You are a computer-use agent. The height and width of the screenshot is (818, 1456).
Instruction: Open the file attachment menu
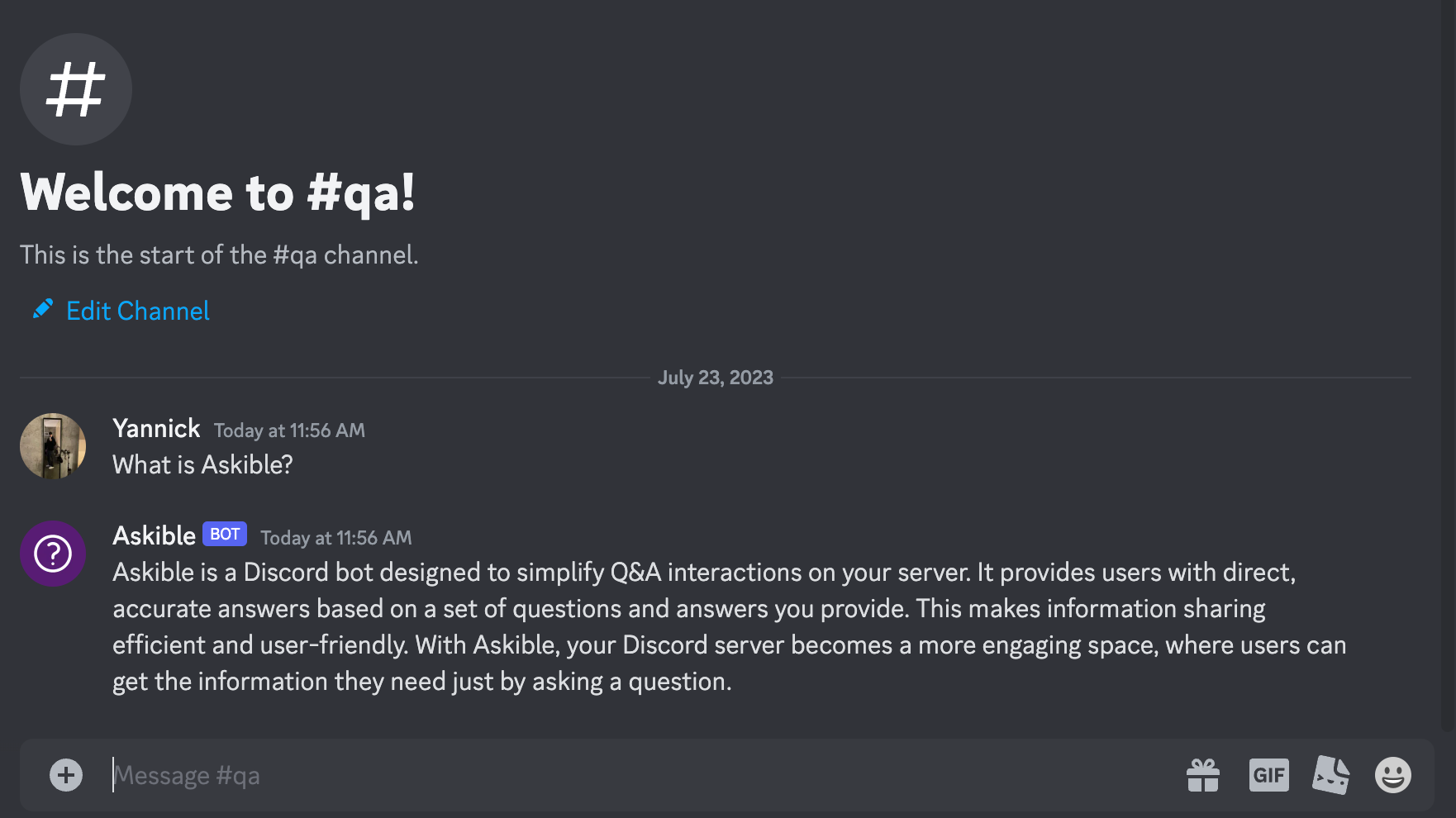65,775
